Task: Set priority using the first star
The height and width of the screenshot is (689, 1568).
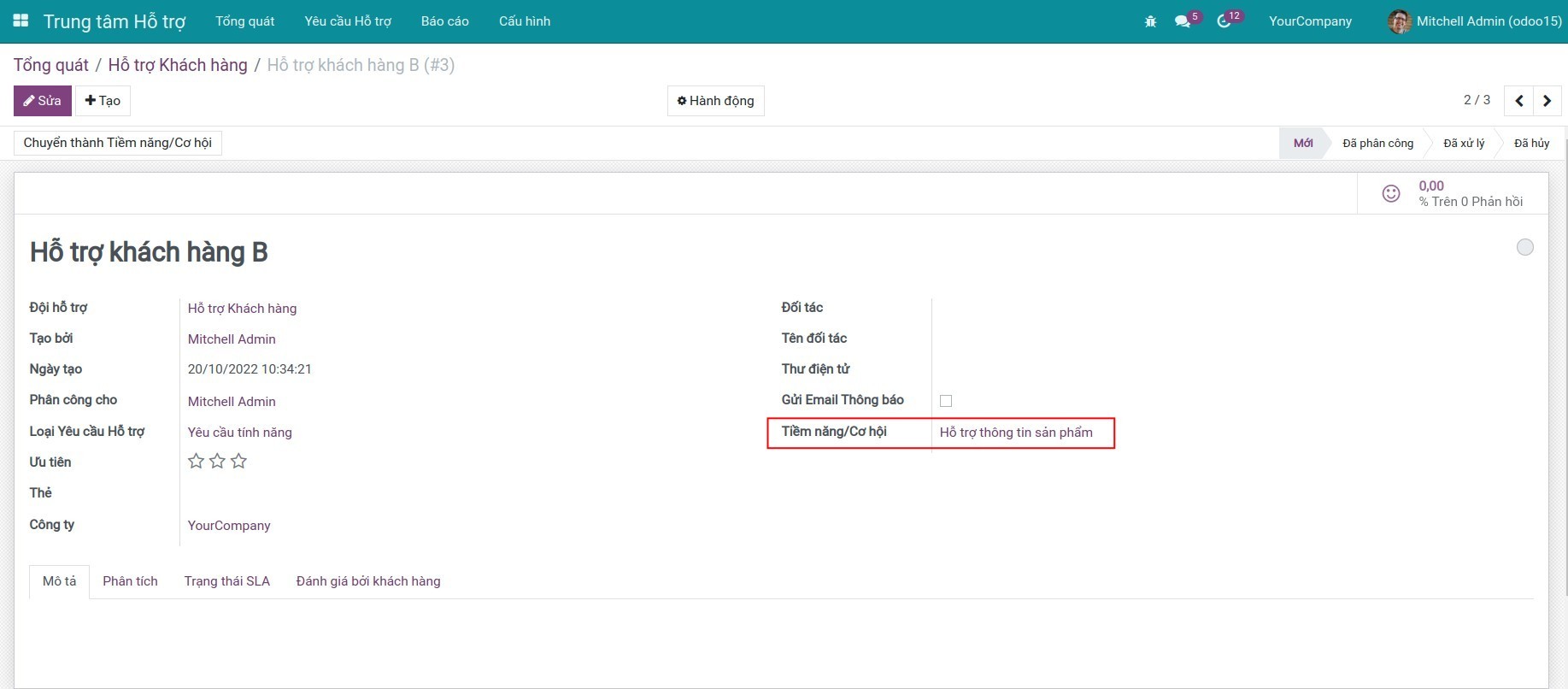Action: (196, 462)
